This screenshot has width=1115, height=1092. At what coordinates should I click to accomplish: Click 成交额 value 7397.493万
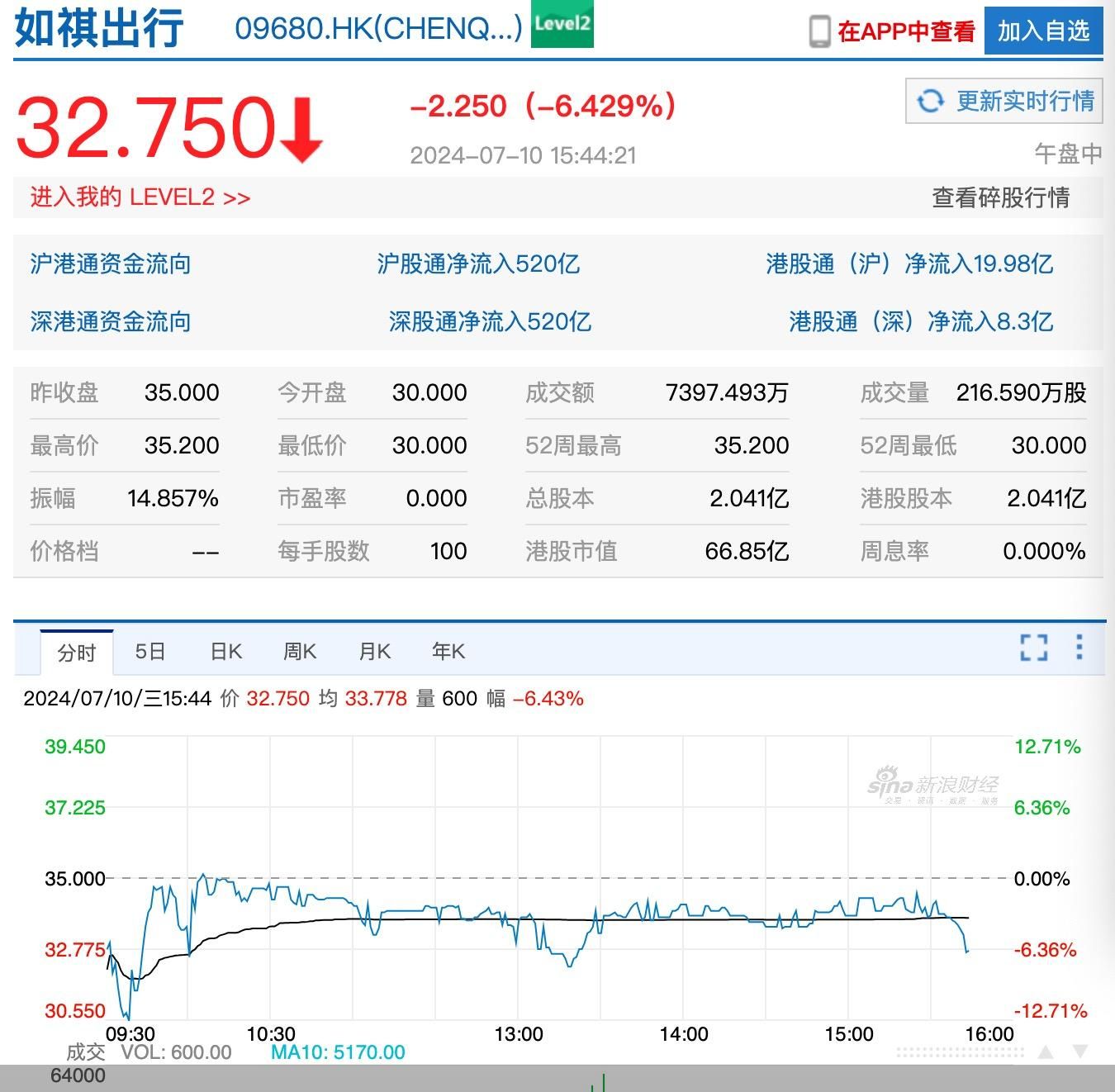pos(727,392)
